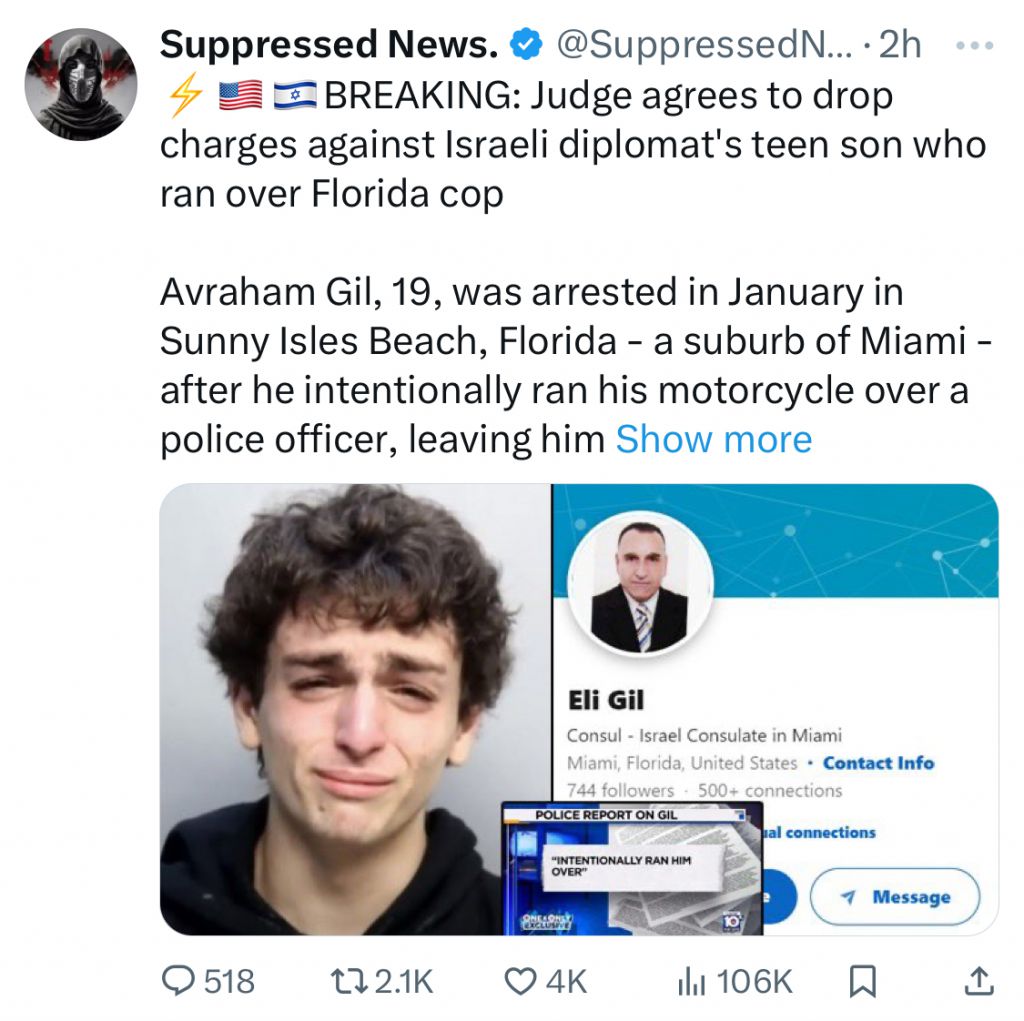1024x1021 pixels.
Task: Click Contact Info link in image
Action: [878, 763]
